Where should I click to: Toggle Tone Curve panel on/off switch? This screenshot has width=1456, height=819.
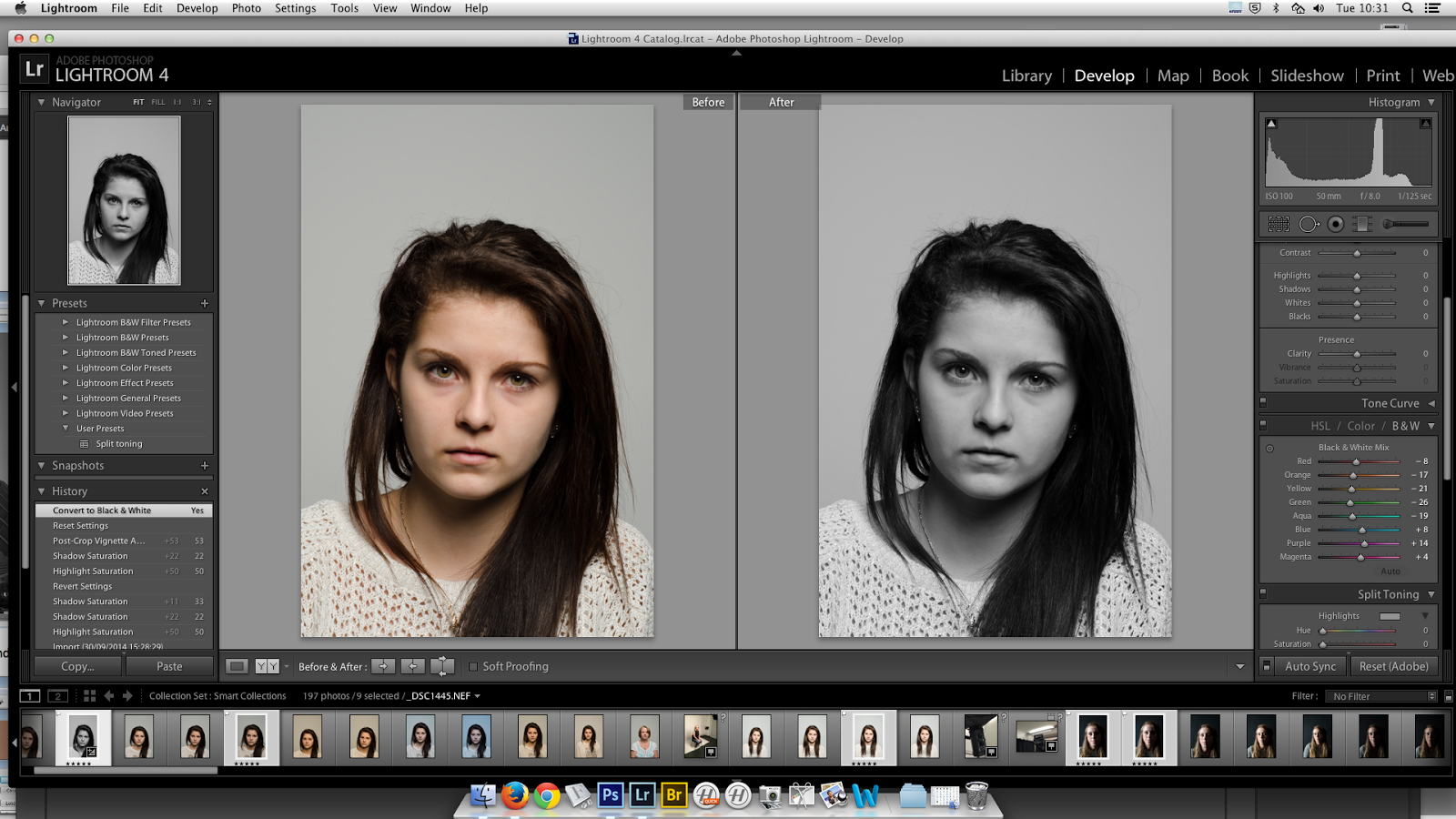[x=1263, y=401]
